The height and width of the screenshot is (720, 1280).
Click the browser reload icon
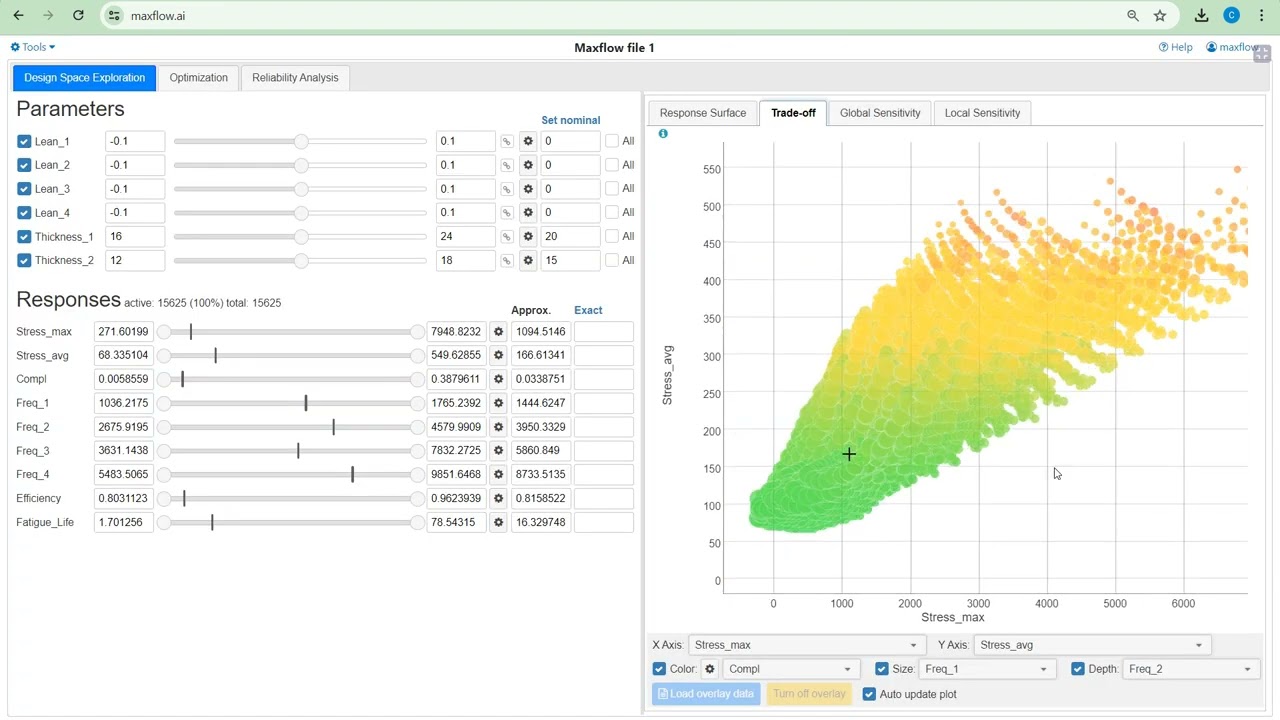pos(78,15)
